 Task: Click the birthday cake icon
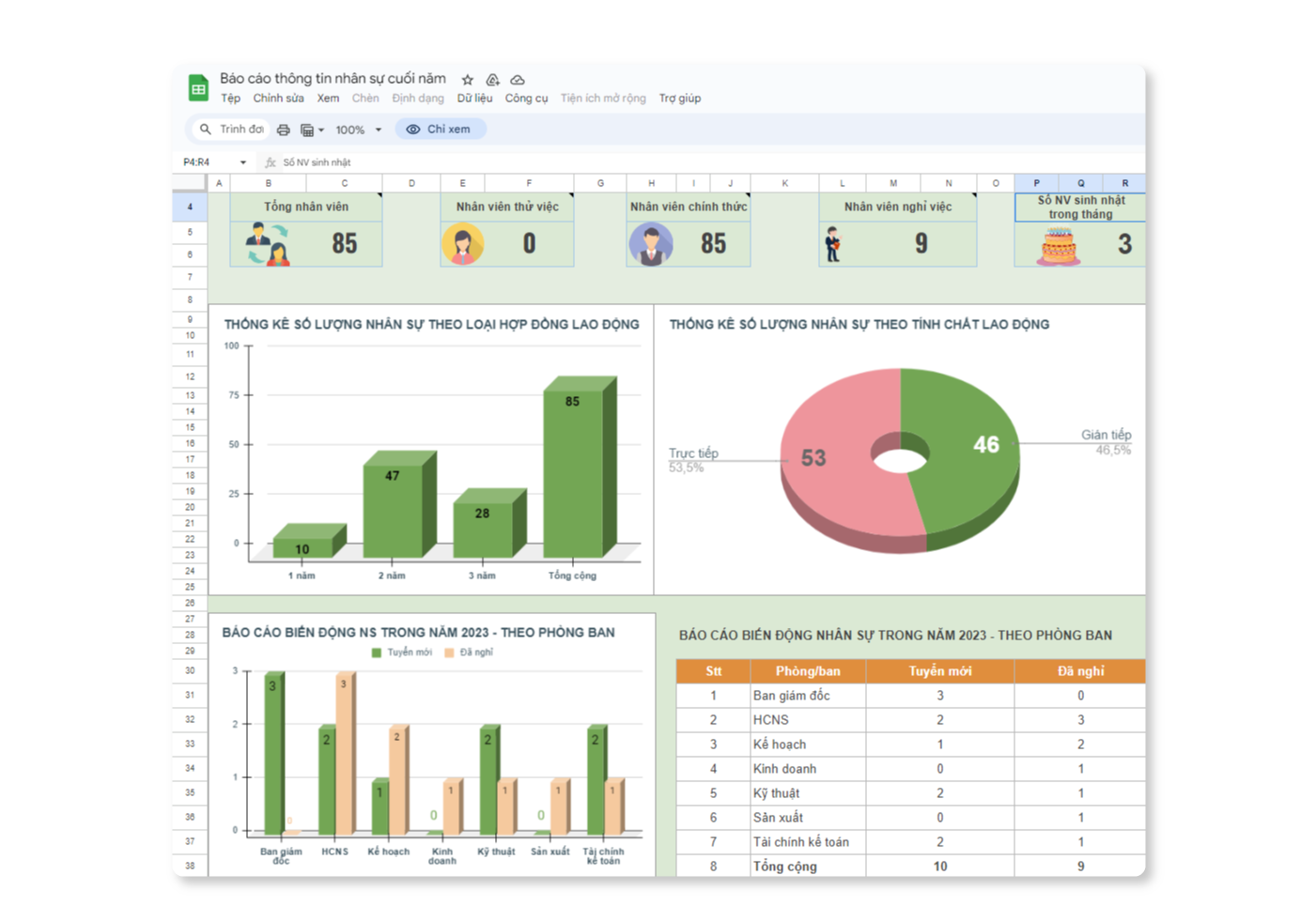coord(1058,246)
